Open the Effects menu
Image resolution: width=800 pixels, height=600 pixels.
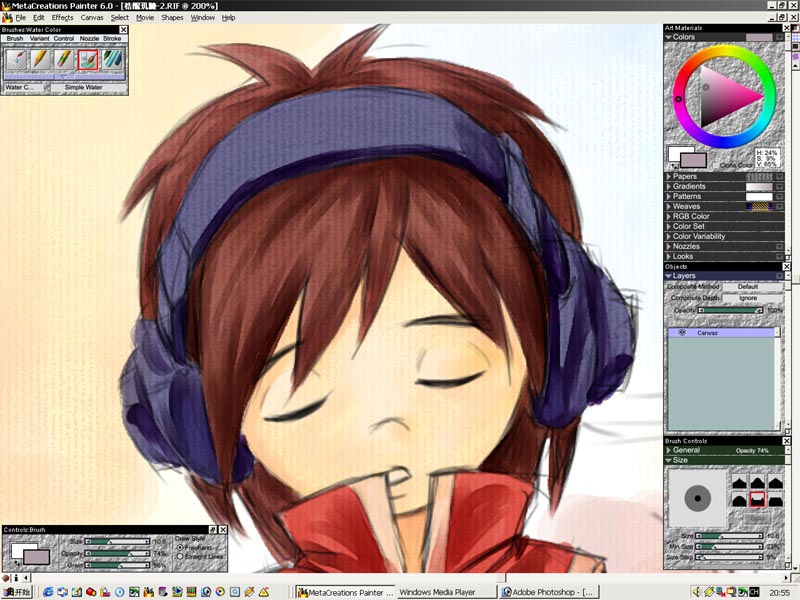click(x=62, y=18)
